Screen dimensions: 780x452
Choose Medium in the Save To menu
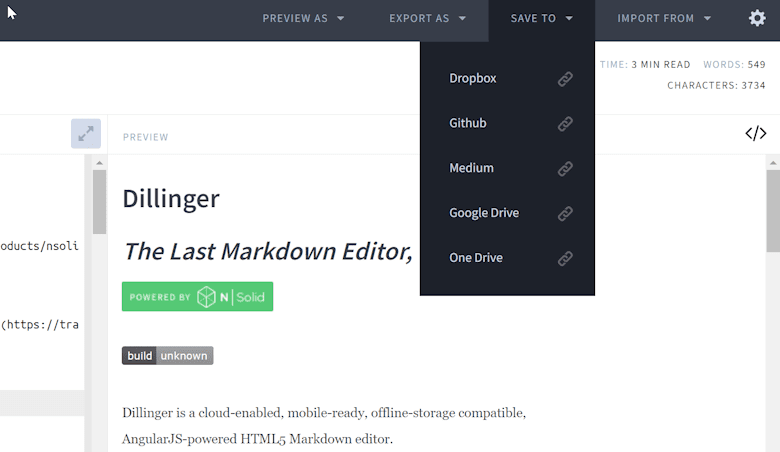coord(471,168)
